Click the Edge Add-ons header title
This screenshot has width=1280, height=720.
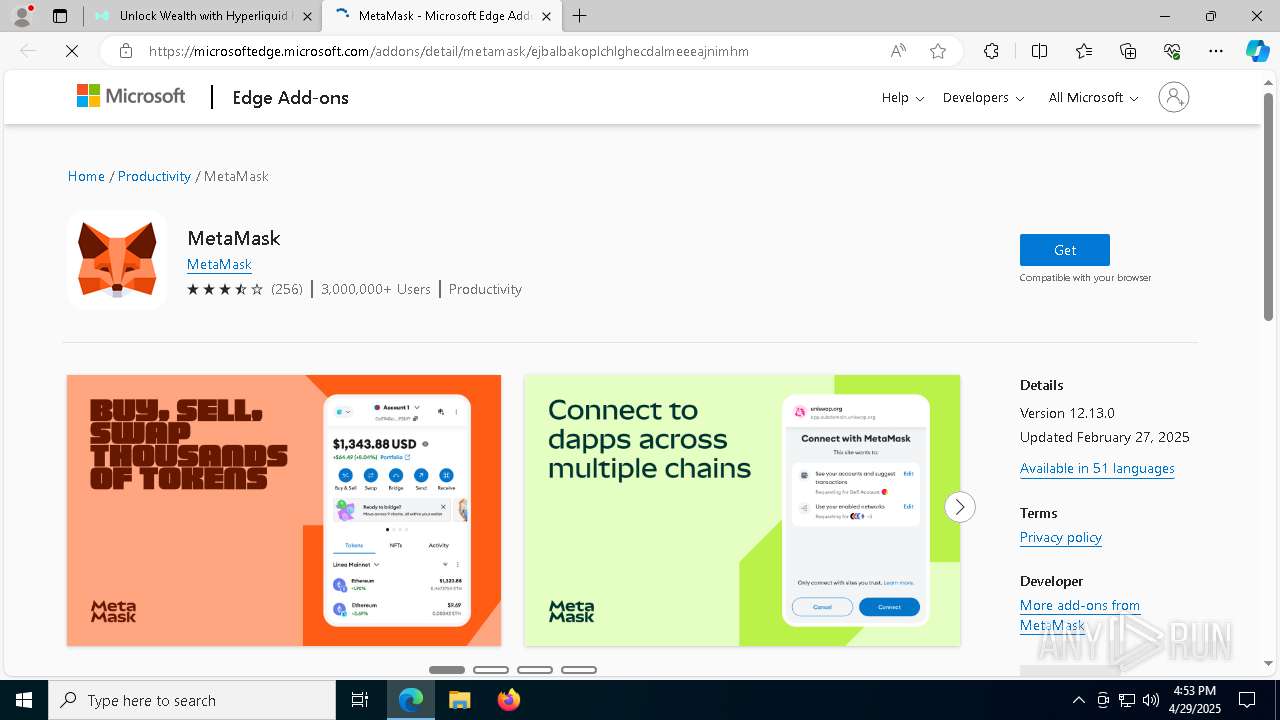[290, 97]
